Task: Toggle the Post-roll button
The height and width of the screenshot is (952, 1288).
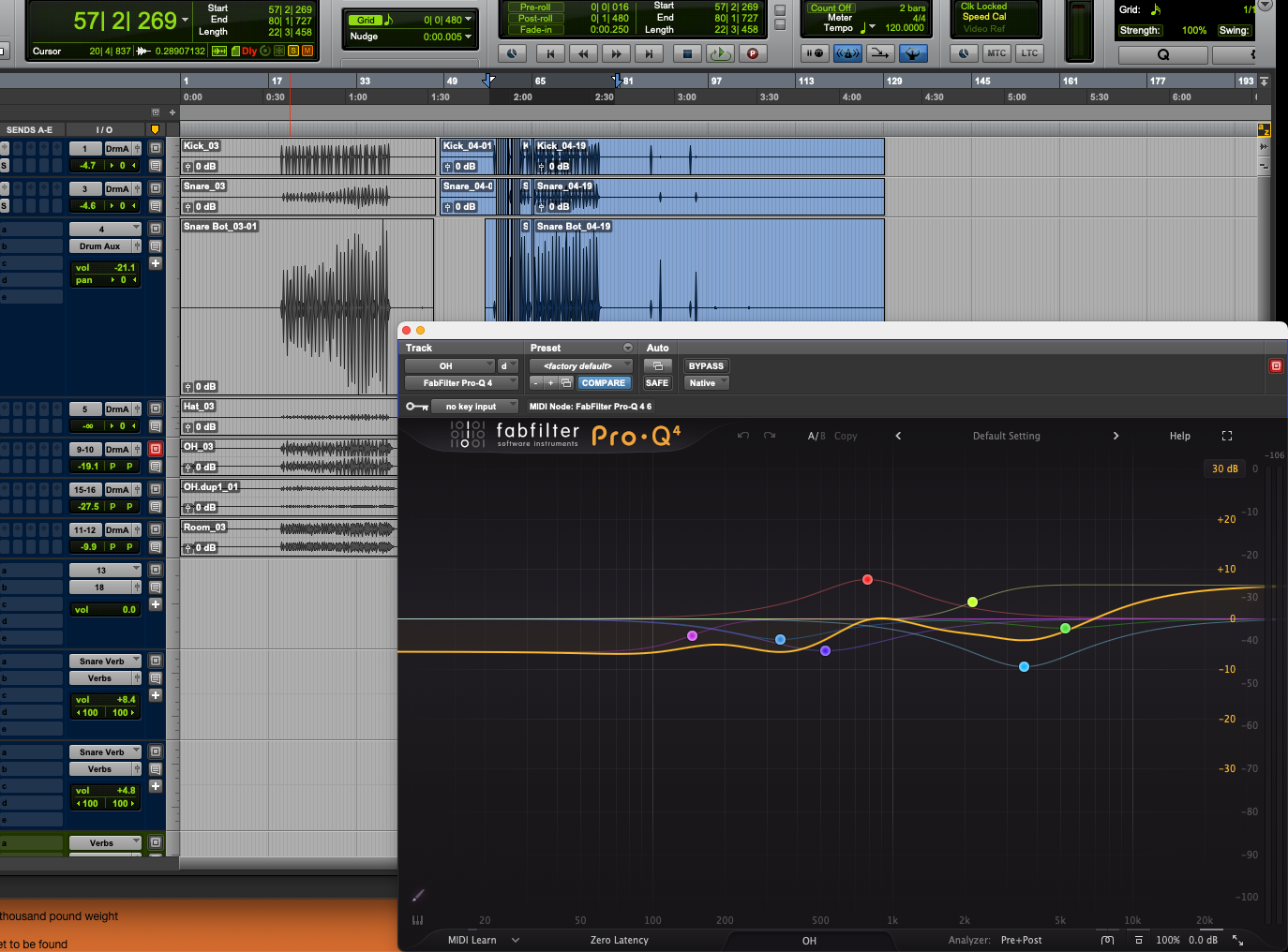Action: [535, 19]
